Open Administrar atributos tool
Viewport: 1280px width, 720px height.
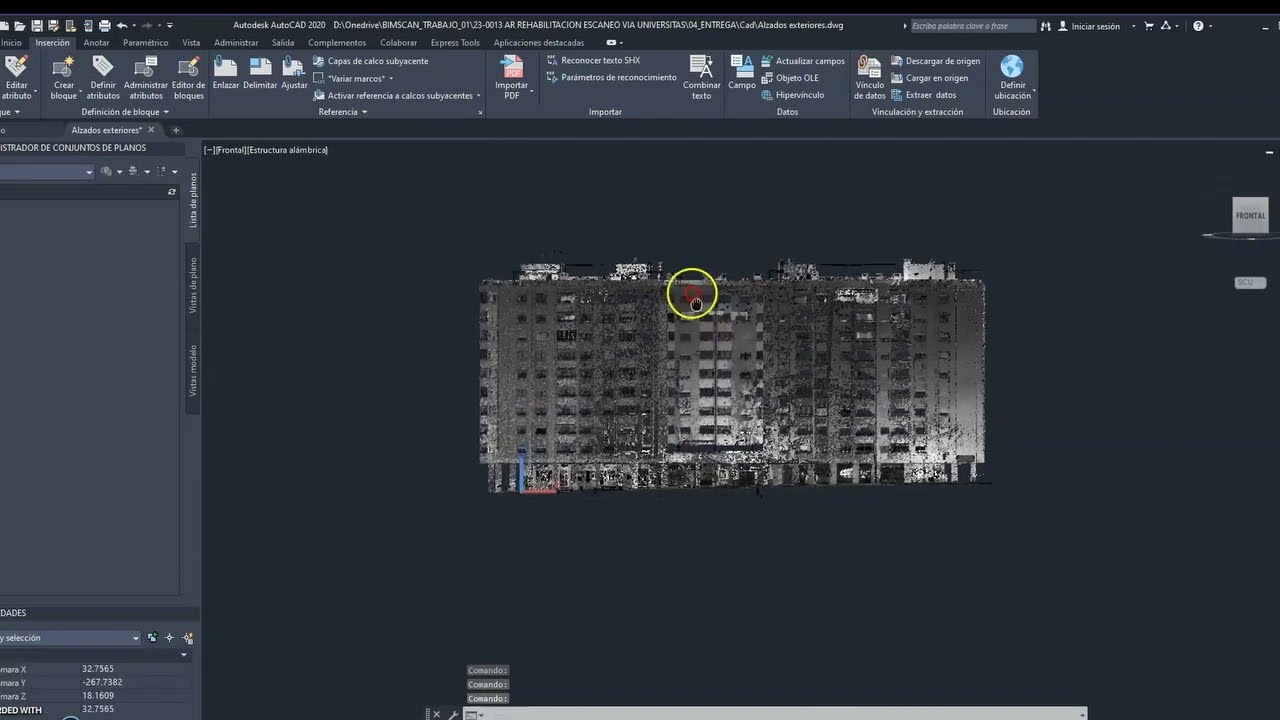click(x=146, y=77)
